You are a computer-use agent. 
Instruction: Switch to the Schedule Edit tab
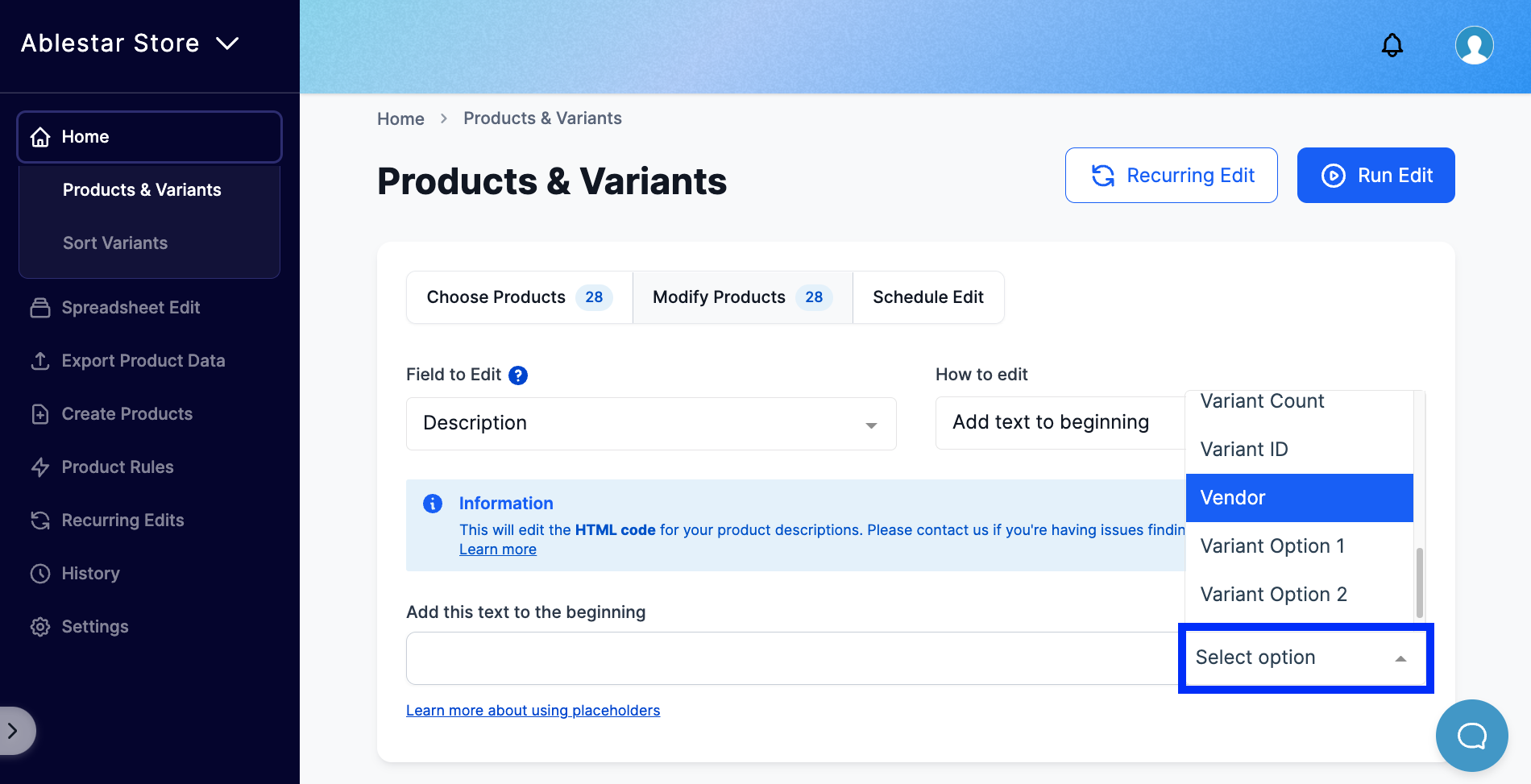(x=927, y=297)
